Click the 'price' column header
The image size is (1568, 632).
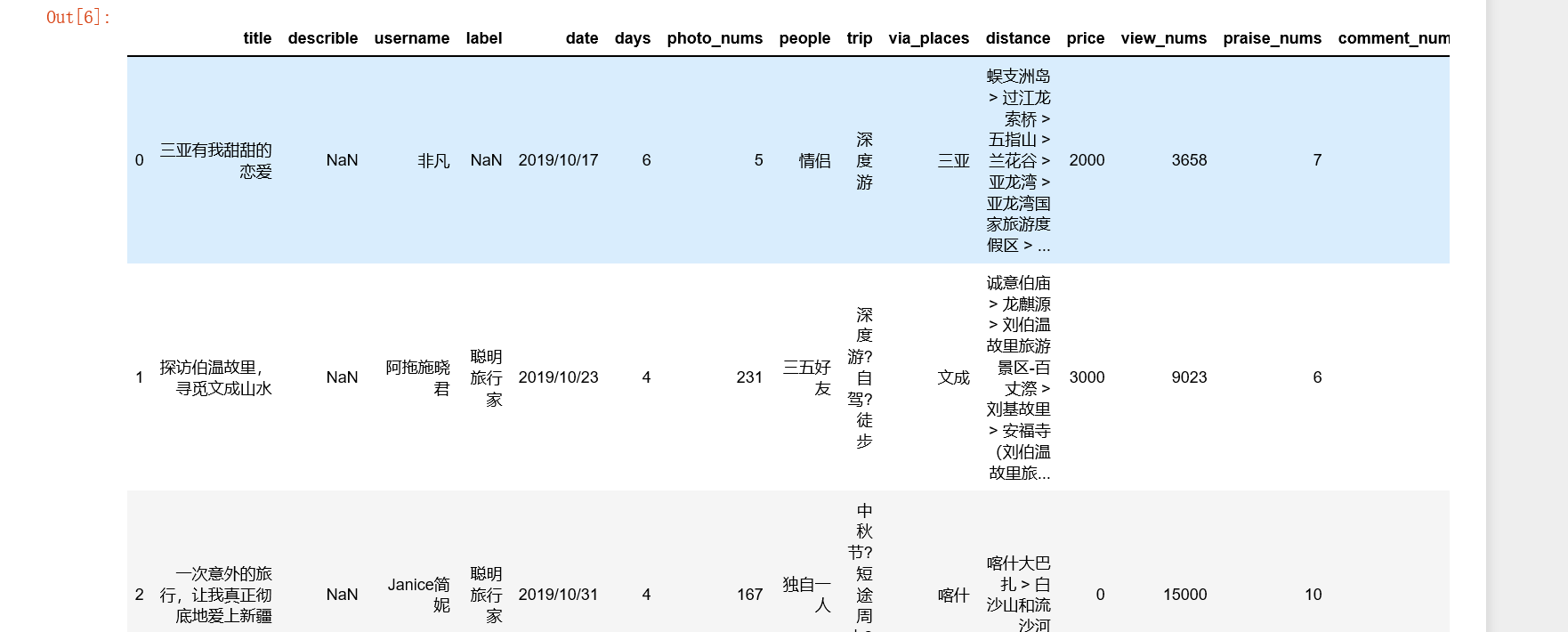[x=1086, y=38]
